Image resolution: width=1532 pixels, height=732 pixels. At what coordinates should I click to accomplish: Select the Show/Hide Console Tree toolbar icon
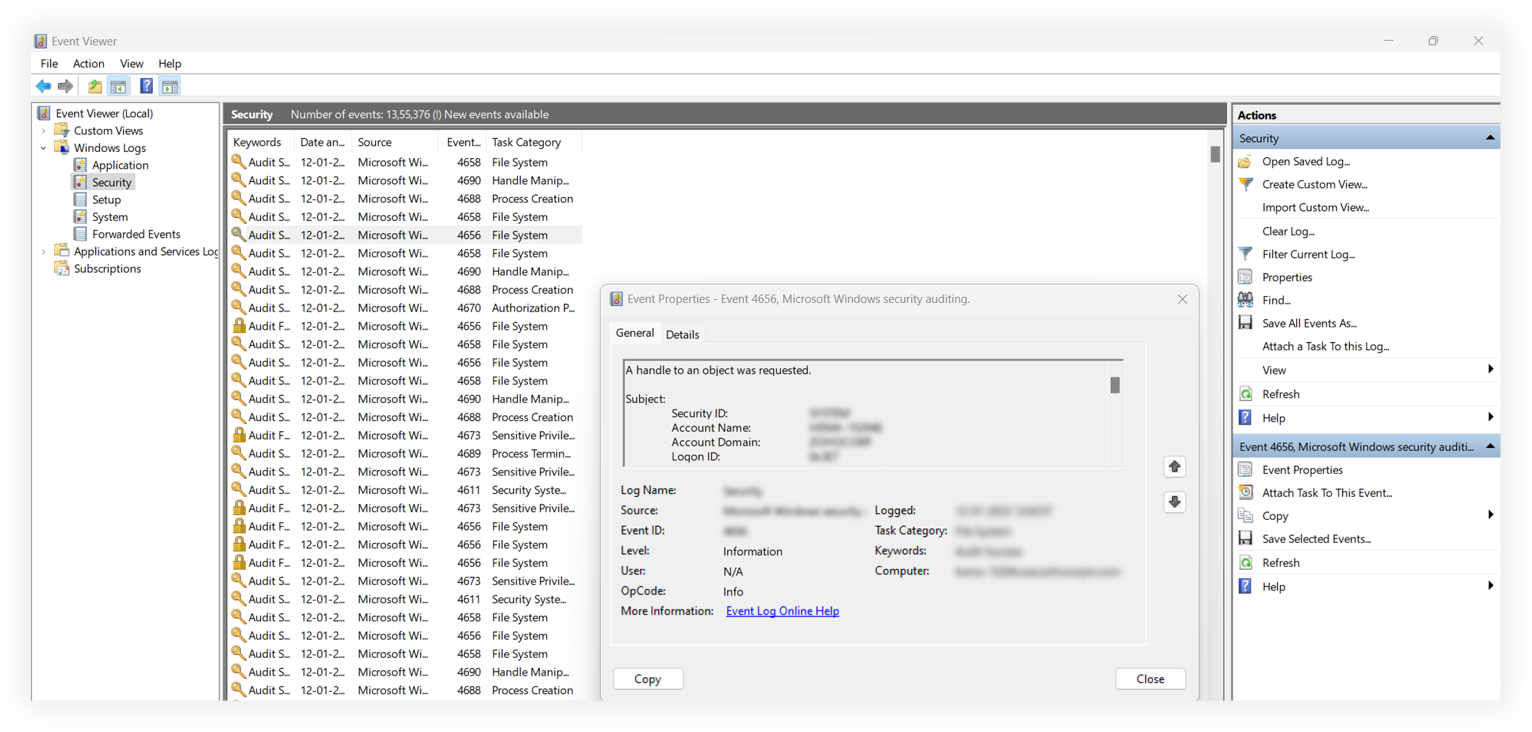click(118, 86)
